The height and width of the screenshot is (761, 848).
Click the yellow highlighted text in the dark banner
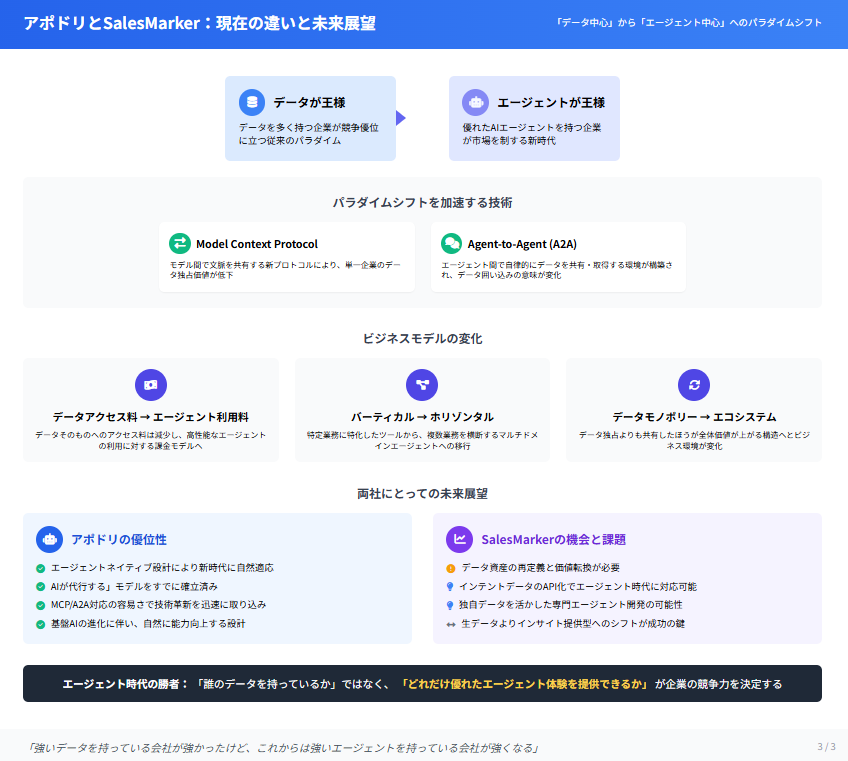pos(524,684)
